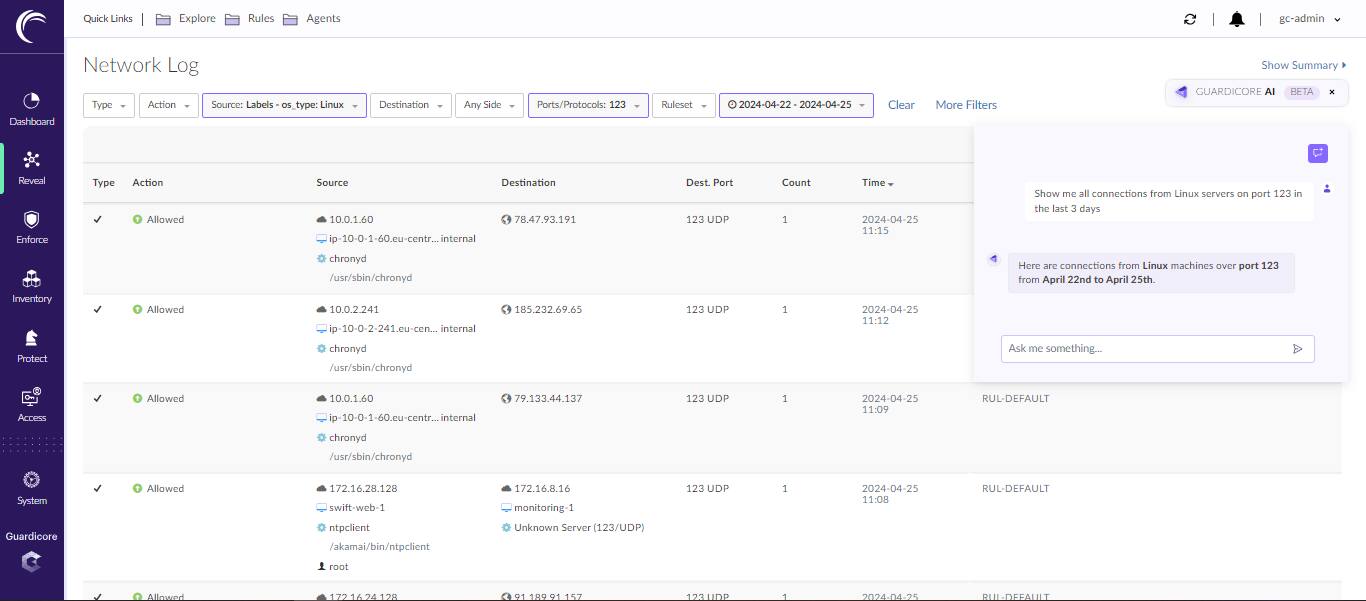Close the Guardicore AI panel

pos(1332,92)
